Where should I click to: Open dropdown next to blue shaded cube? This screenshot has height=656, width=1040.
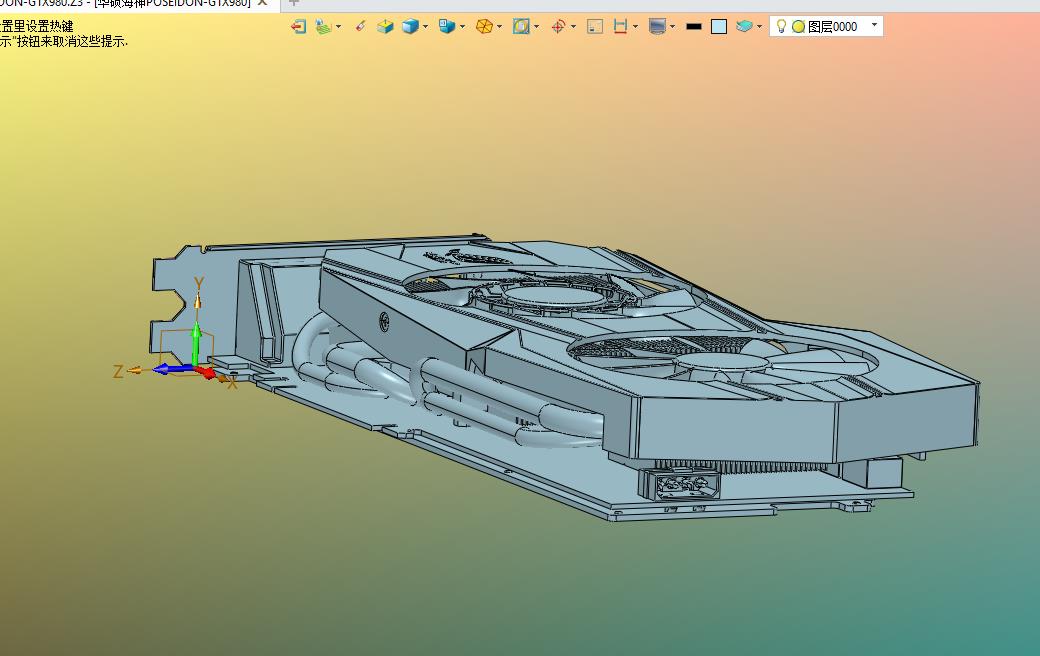(x=425, y=27)
